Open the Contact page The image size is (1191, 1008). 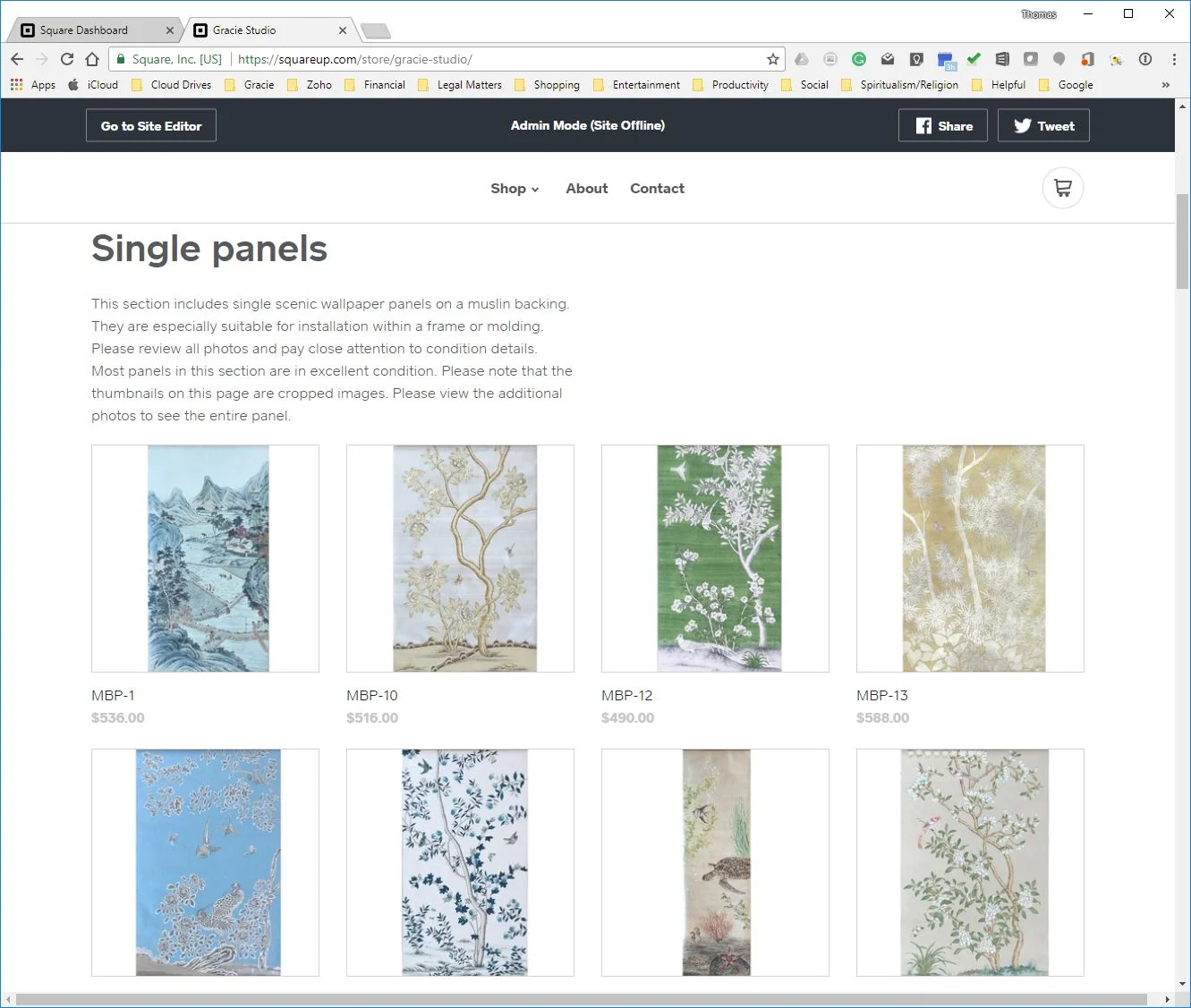point(658,189)
